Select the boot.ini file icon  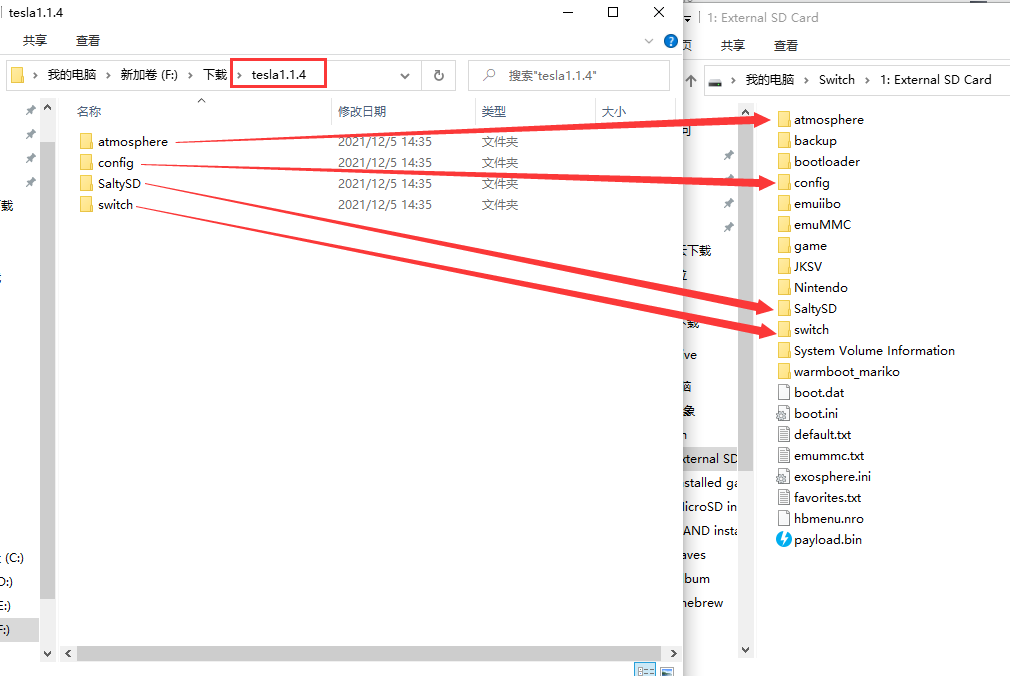click(x=784, y=414)
